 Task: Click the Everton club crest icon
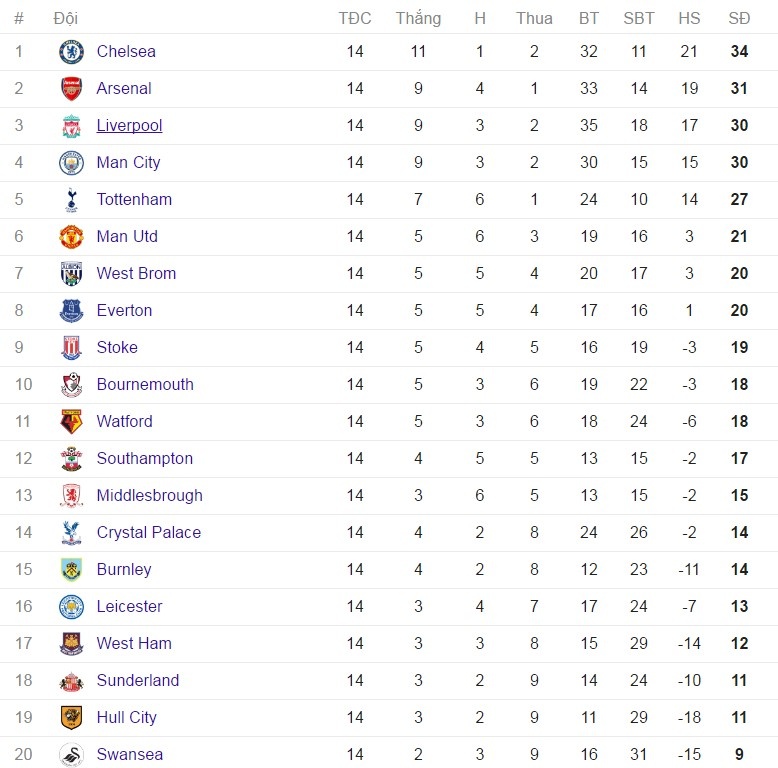click(x=71, y=311)
